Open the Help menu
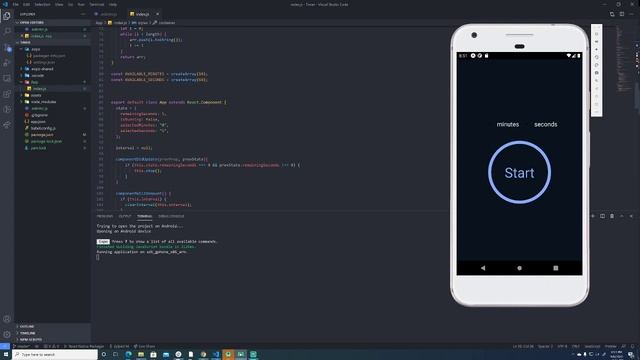Viewport: 640px width, 360px height. tap(113, 4)
